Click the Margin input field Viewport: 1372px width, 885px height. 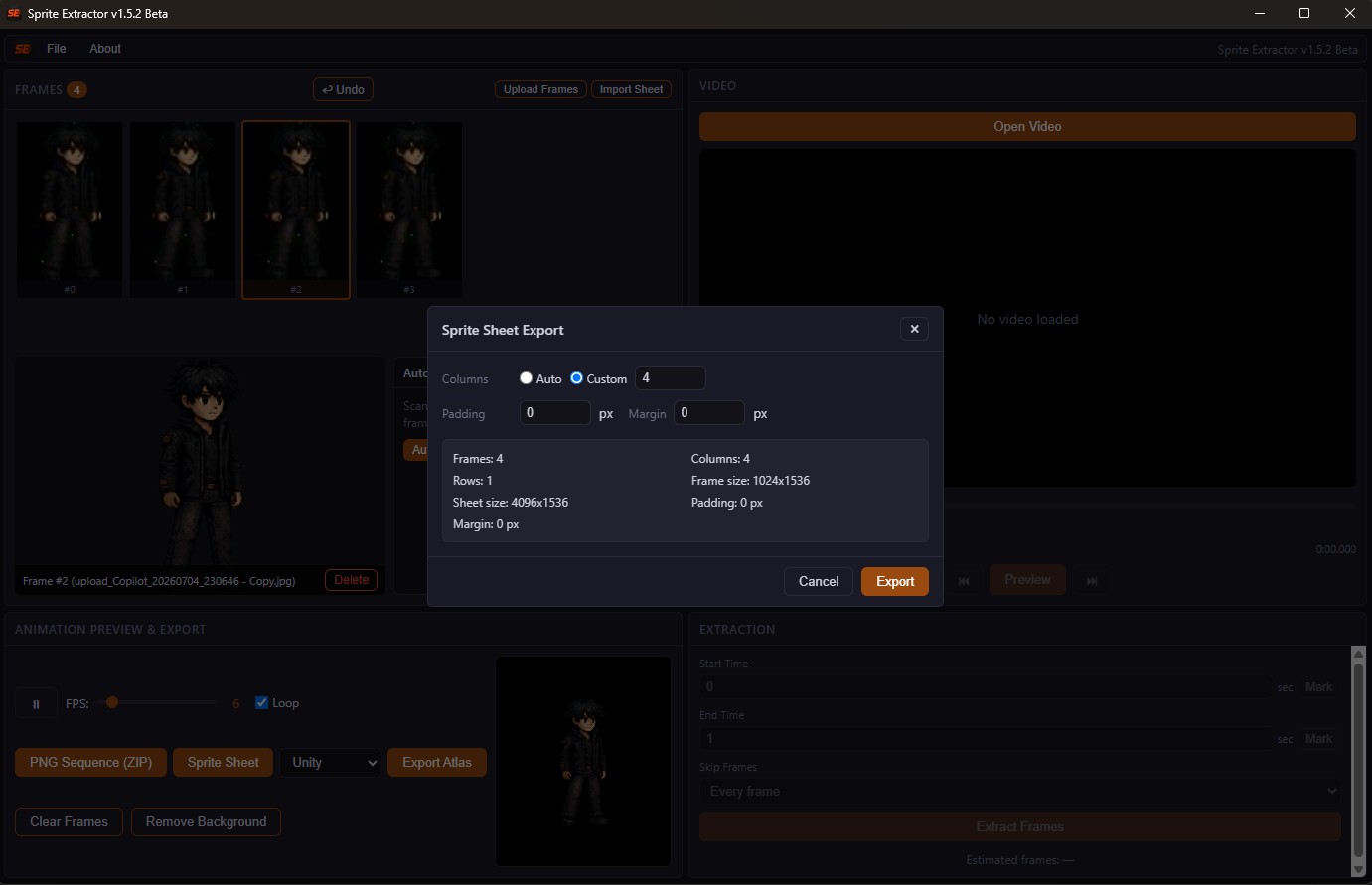(x=709, y=413)
